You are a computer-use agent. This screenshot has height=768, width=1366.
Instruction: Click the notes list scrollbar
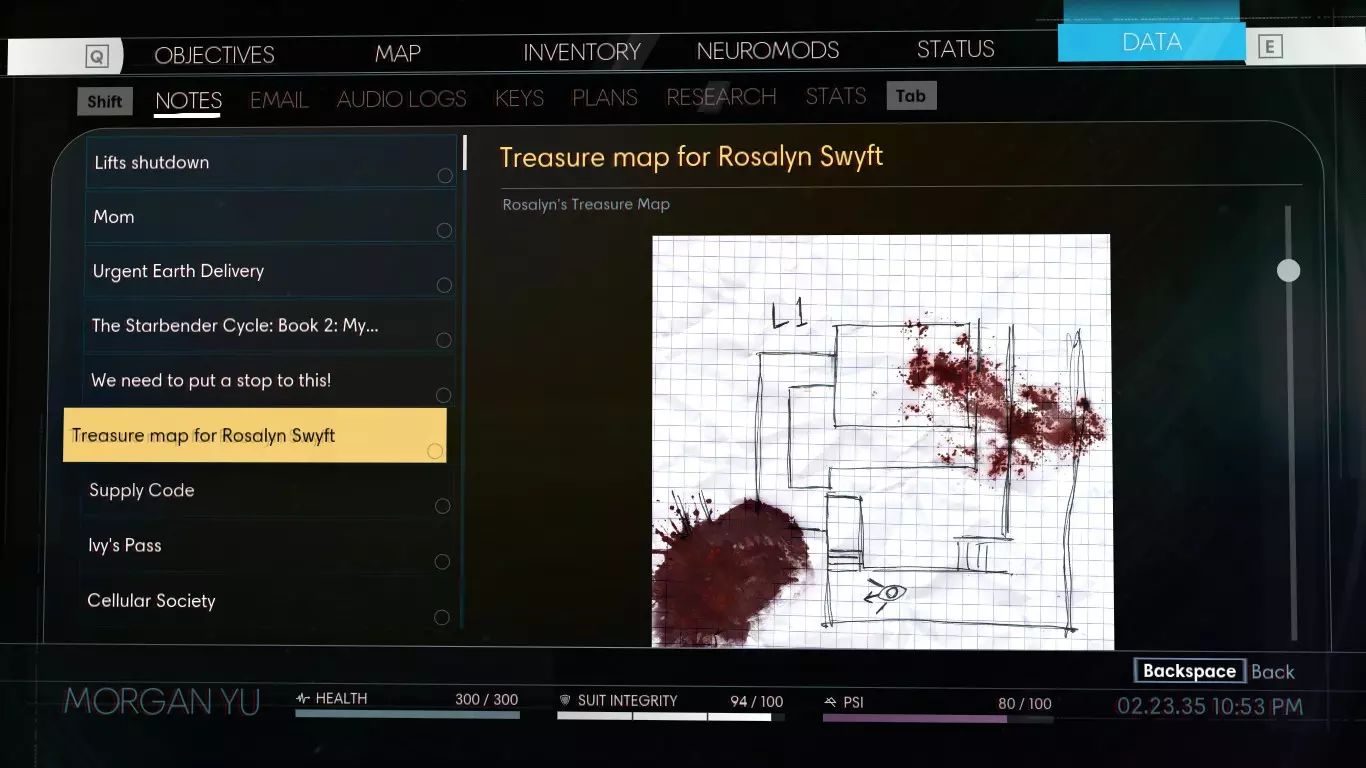pyautogui.click(x=464, y=152)
